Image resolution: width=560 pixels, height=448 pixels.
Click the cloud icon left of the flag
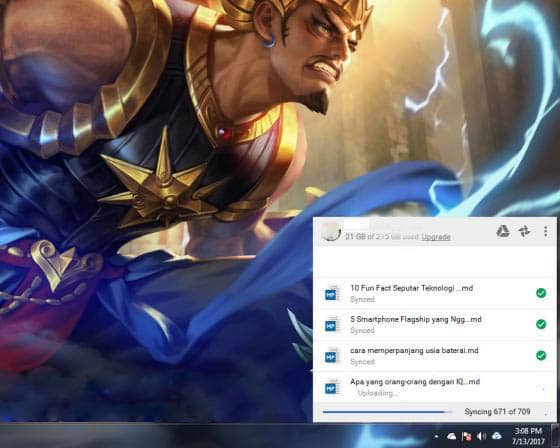click(x=451, y=436)
